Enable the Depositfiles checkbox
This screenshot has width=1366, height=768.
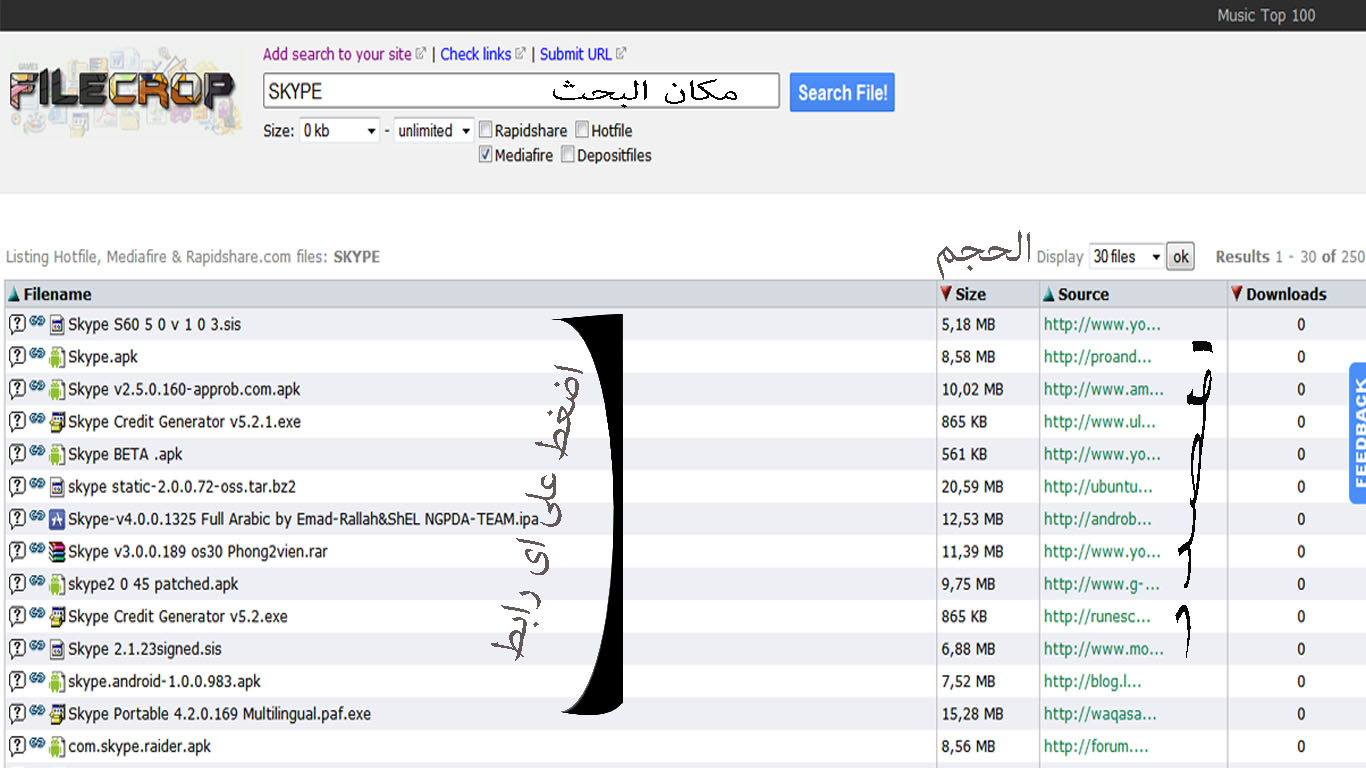tap(568, 155)
